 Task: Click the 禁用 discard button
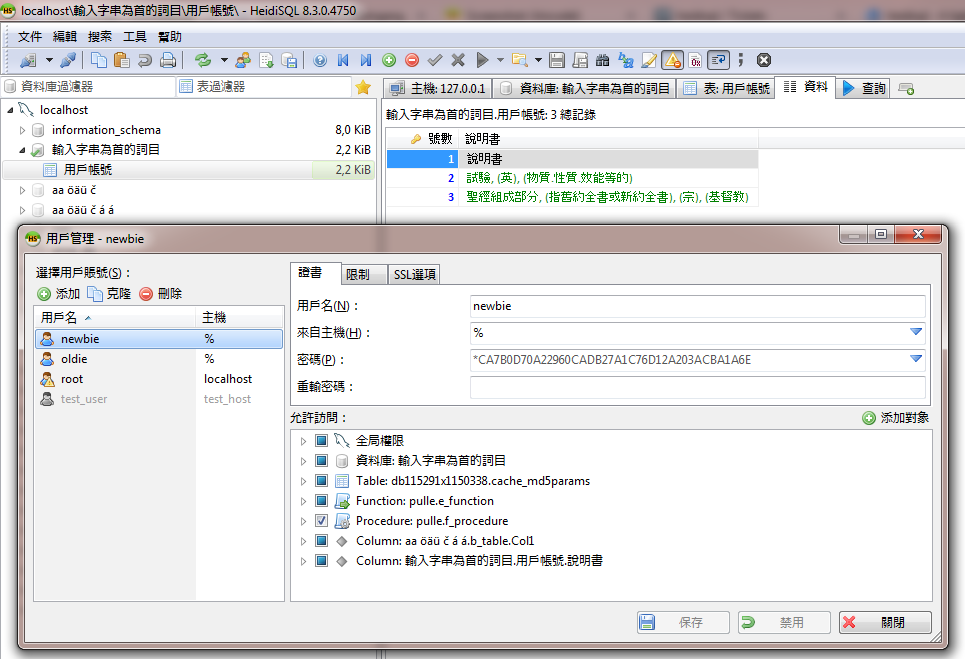coord(784,623)
